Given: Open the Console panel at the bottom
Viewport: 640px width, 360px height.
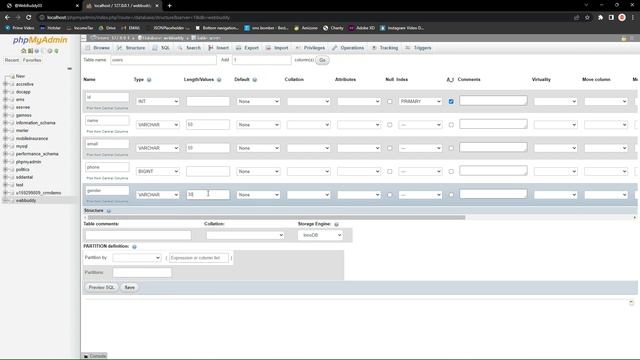Looking at the screenshot, I should coord(95,356).
